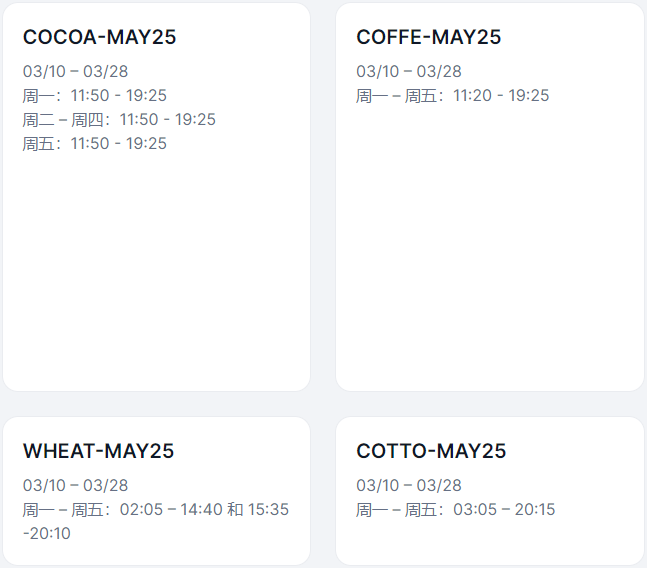Screen dimensions: 647x568
Task: Click the -20:10 continuation line in WHEAT card
Action: click(x=47, y=534)
